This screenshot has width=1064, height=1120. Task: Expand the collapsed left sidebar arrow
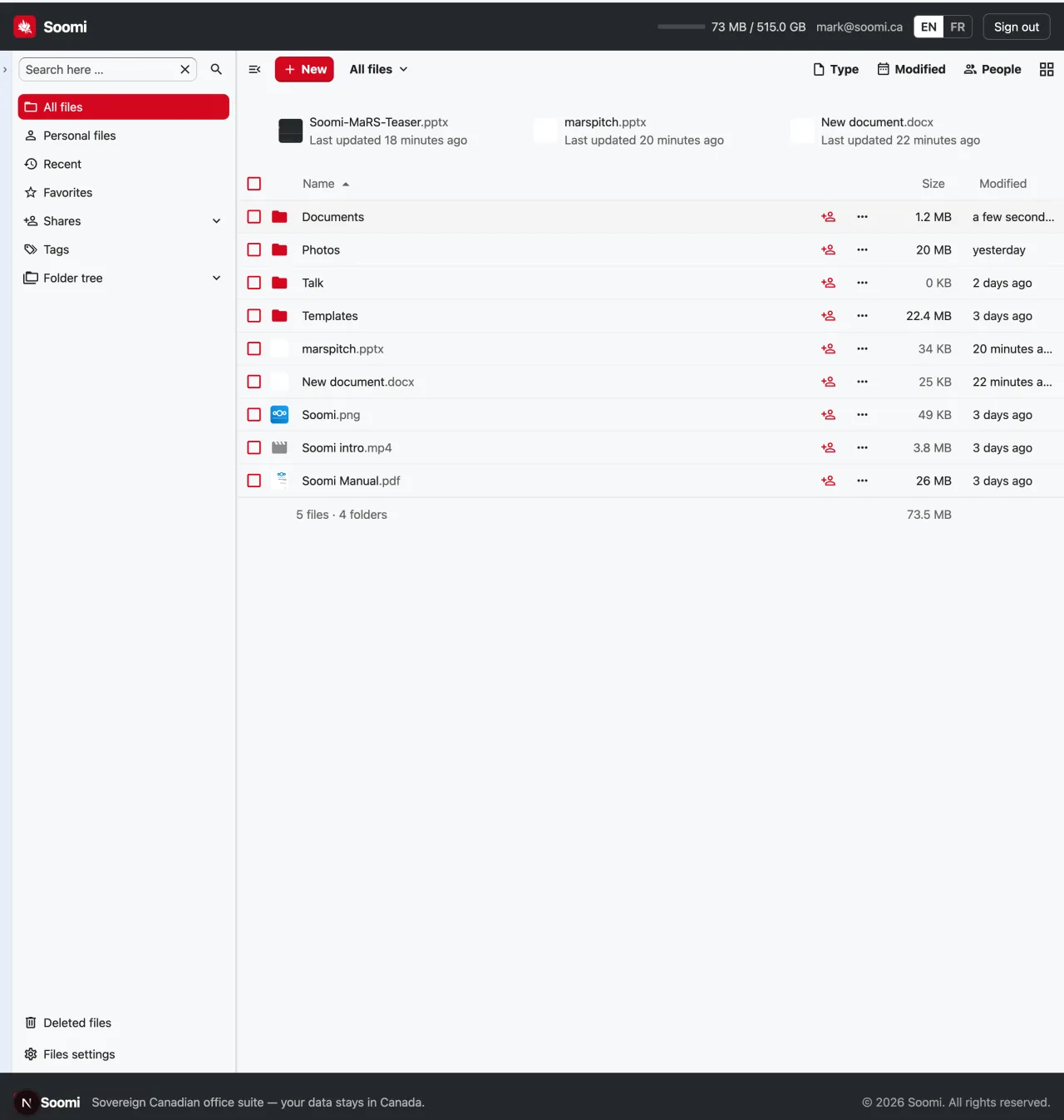click(x=5, y=70)
